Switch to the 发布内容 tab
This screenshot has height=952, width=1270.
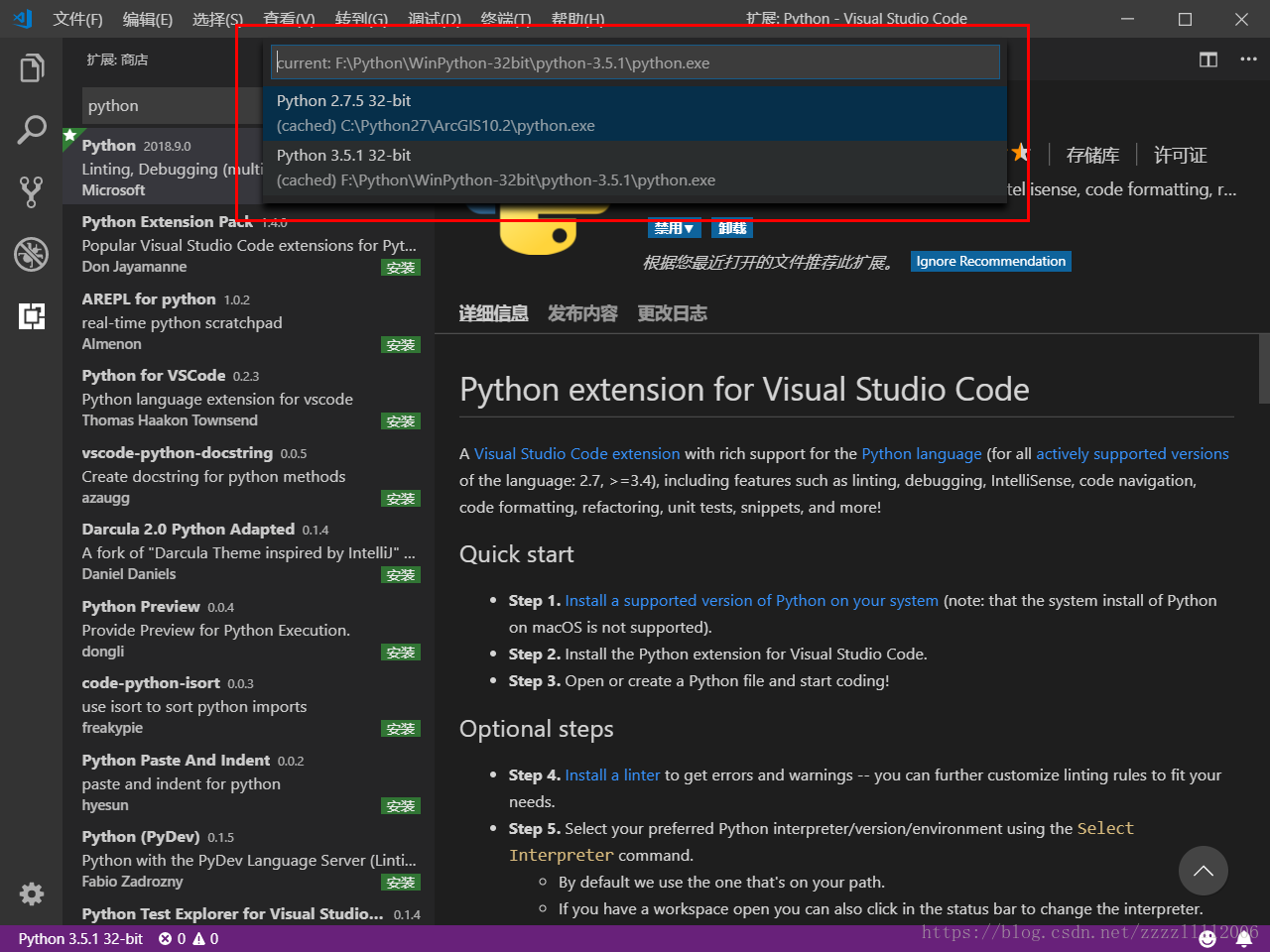pos(582,314)
